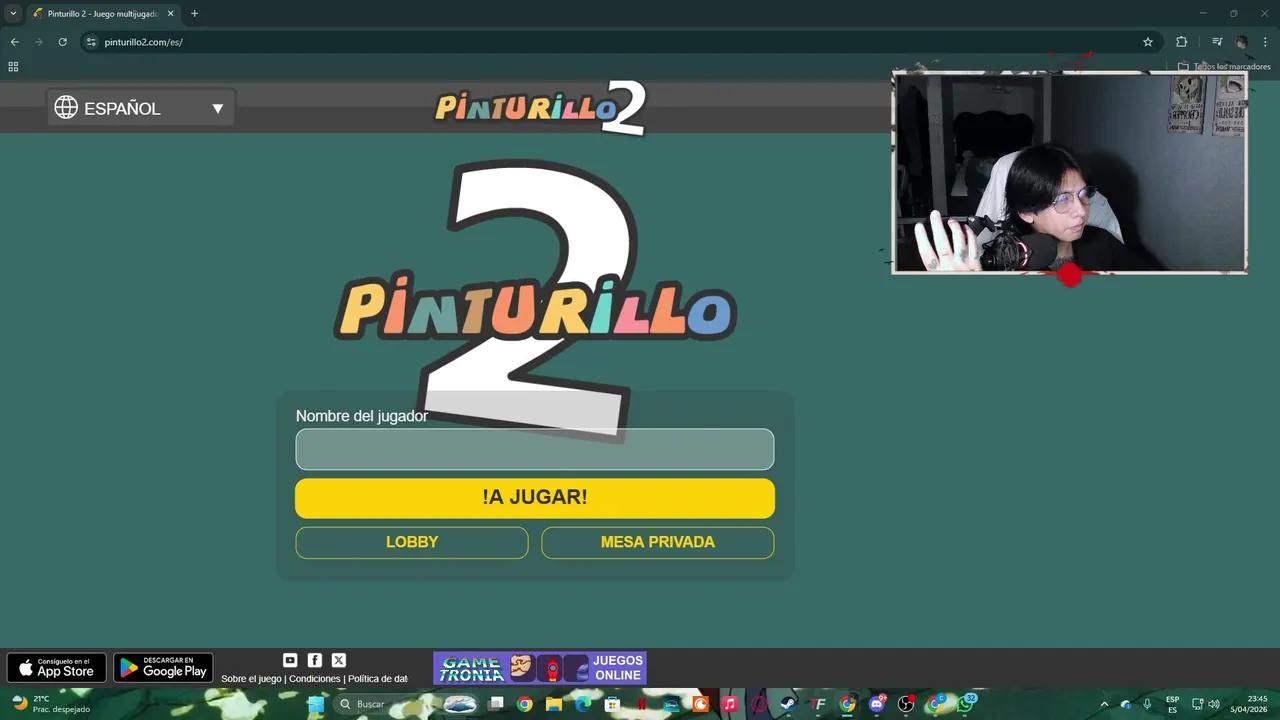Expand the tab search dropdown arrow
The image size is (1280, 720).
pos(13,14)
